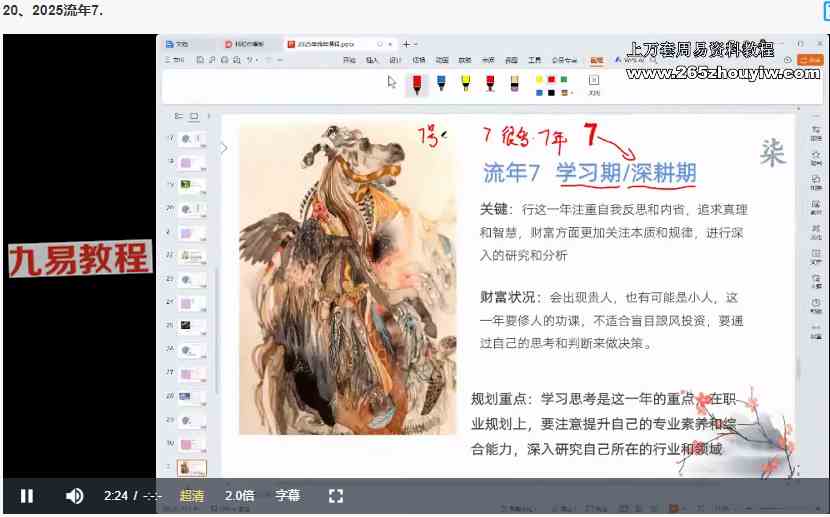Open the 开始 ribbon tab
Image resolution: width=830 pixels, height=517 pixels.
tap(349, 60)
